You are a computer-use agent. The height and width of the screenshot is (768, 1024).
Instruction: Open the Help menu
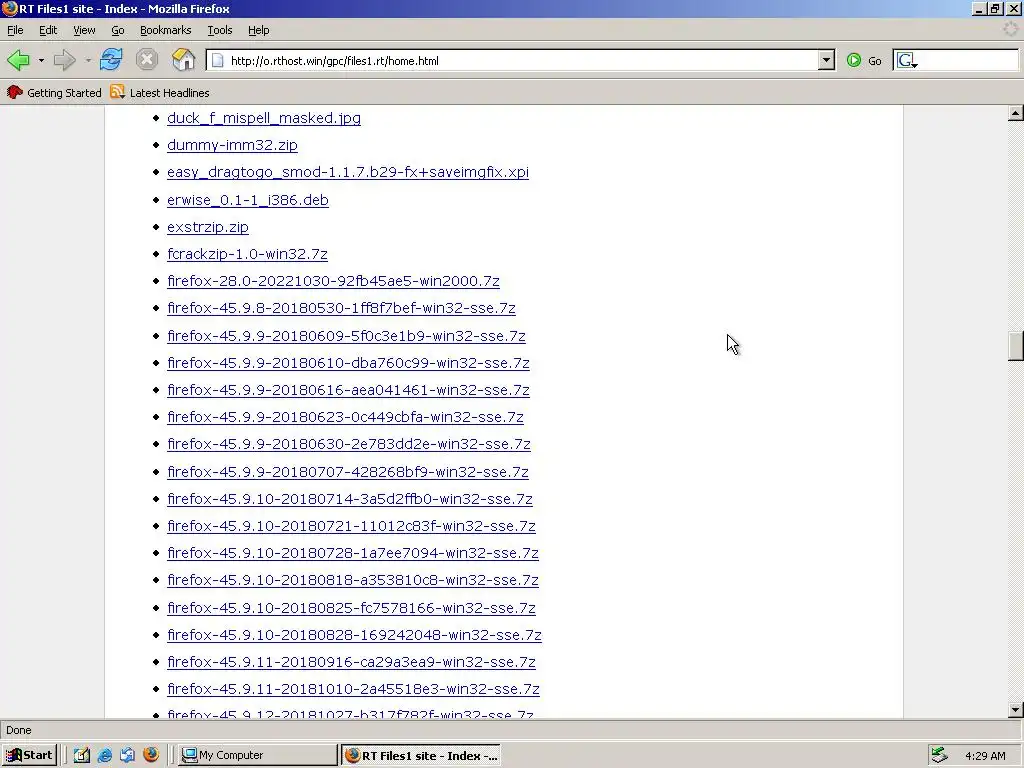(x=259, y=30)
